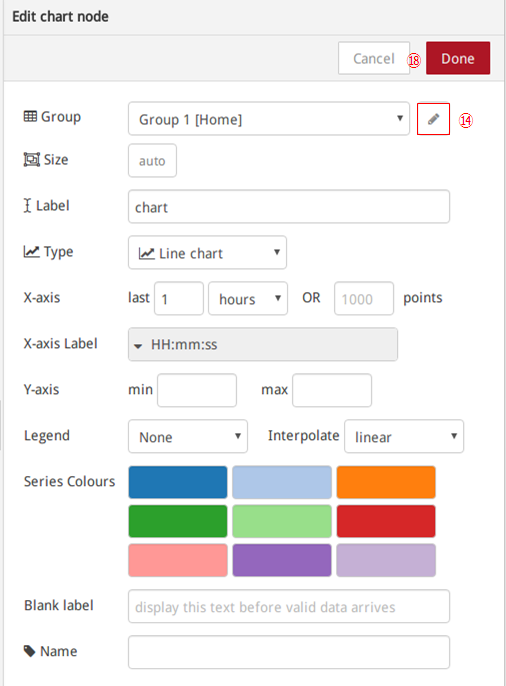Click the auto Size button
This screenshot has height=686, width=506.
pos(152,161)
